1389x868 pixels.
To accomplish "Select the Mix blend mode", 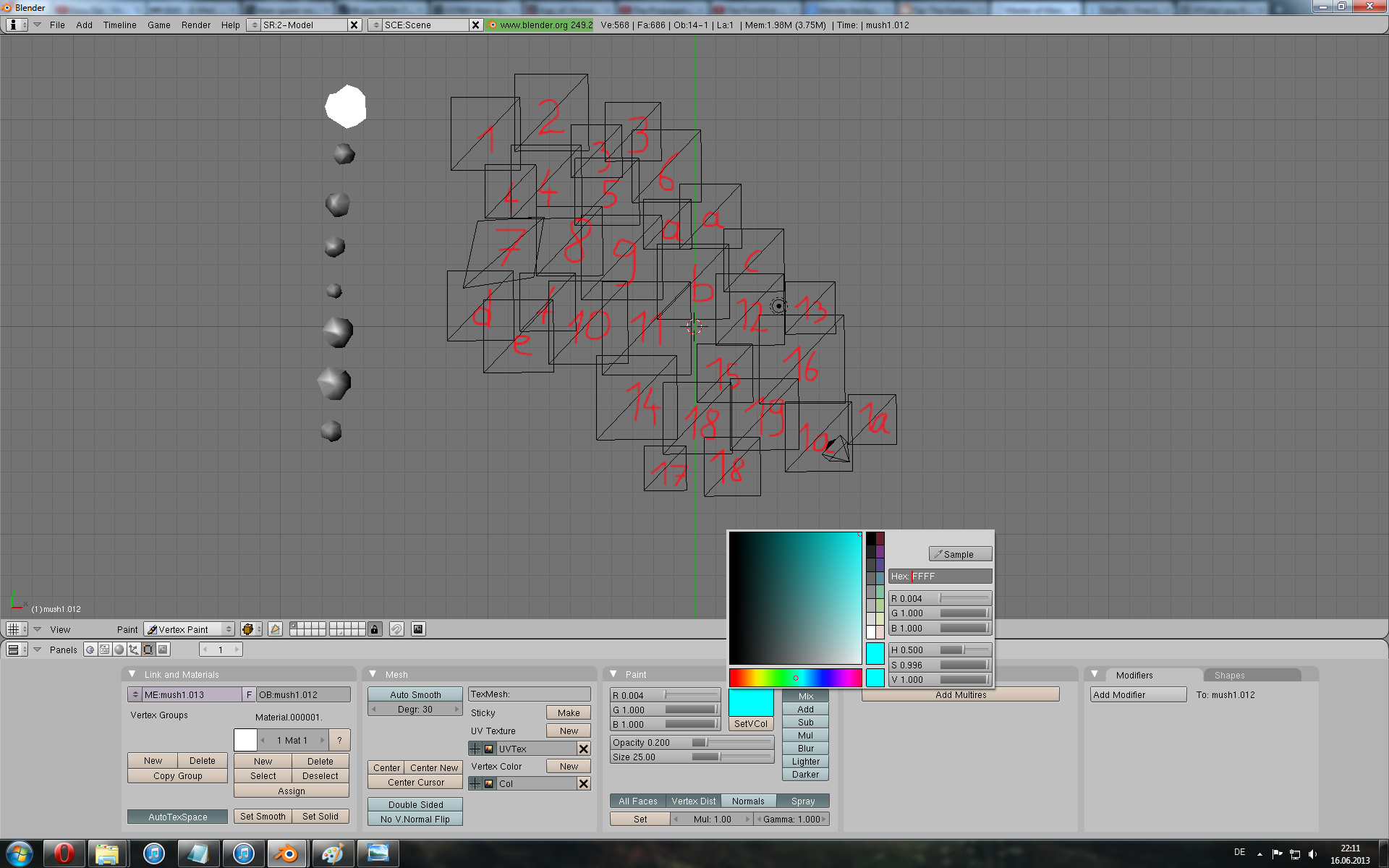I will pos(806,696).
